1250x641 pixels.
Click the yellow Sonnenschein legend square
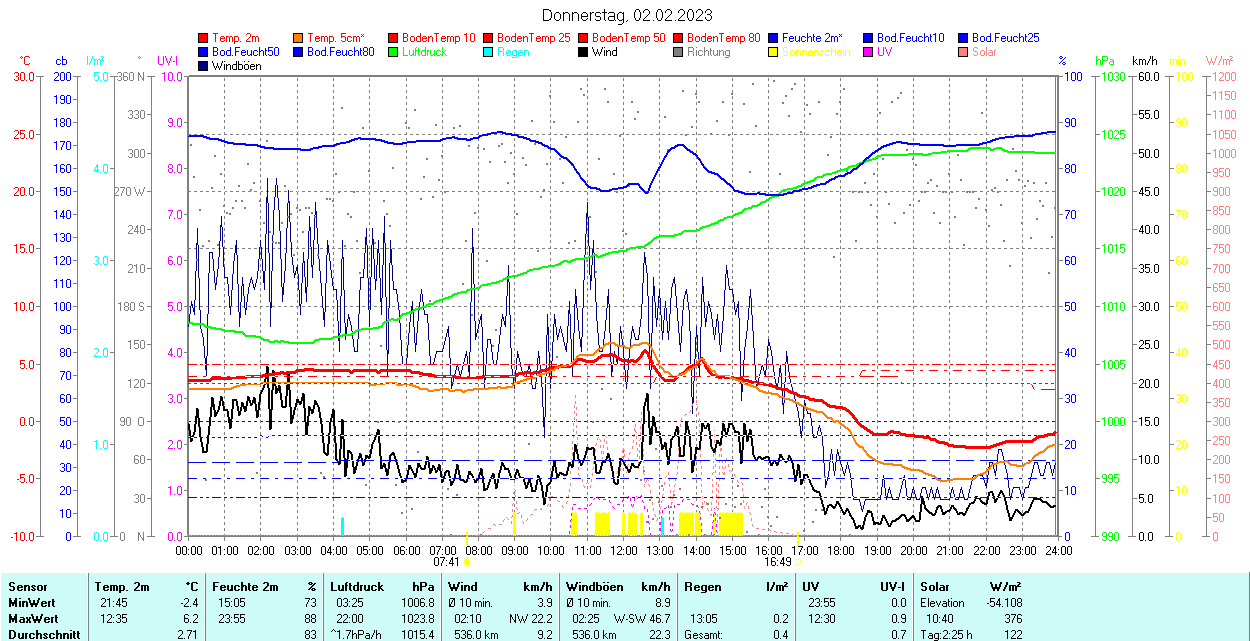pos(774,52)
